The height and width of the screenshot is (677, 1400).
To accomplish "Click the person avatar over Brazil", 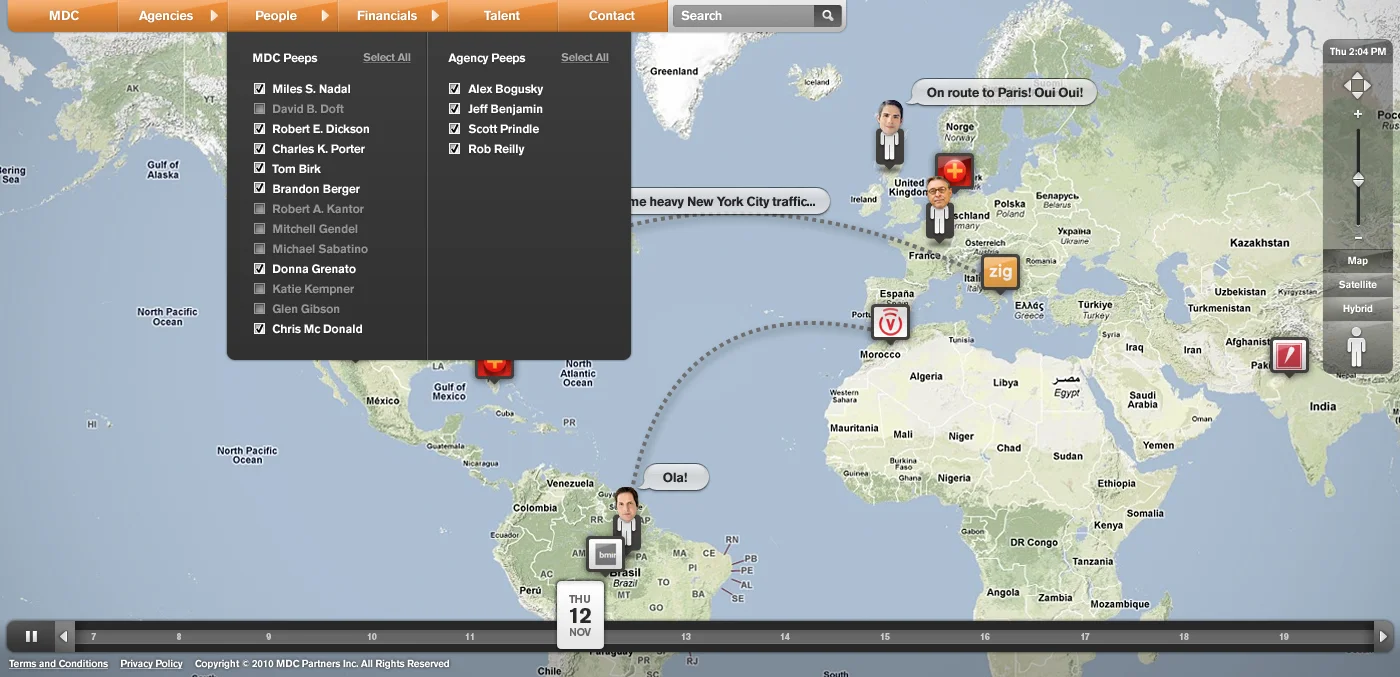I will coord(627,517).
